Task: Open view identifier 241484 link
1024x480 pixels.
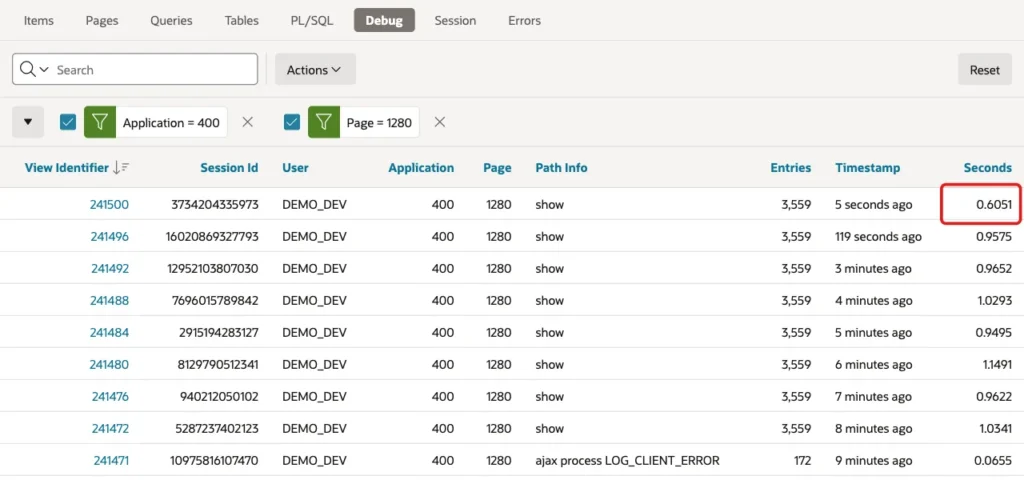Action: pyautogui.click(x=109, y=332)
